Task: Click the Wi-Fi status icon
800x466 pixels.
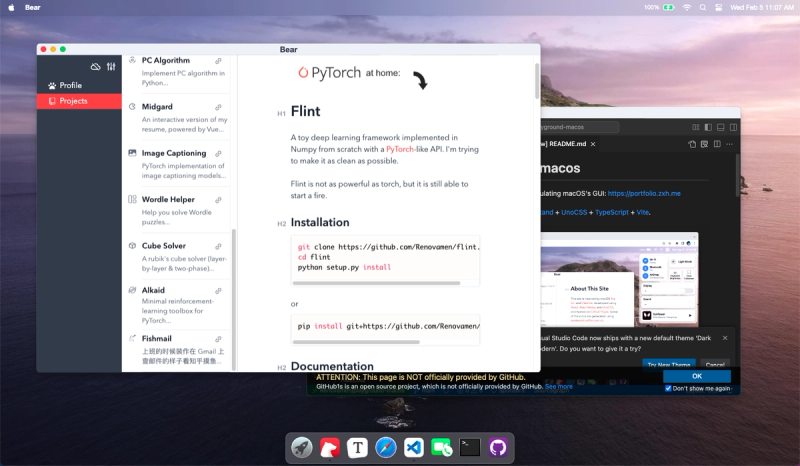Action: tap(687, 7)
